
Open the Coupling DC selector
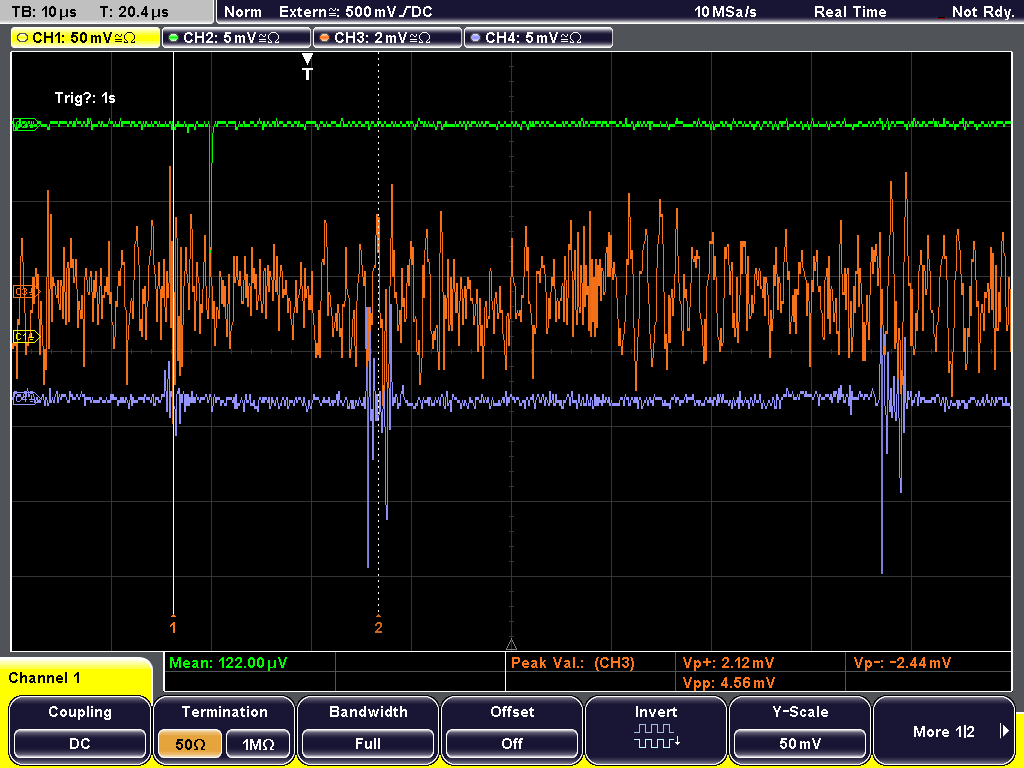click(80, 744)
